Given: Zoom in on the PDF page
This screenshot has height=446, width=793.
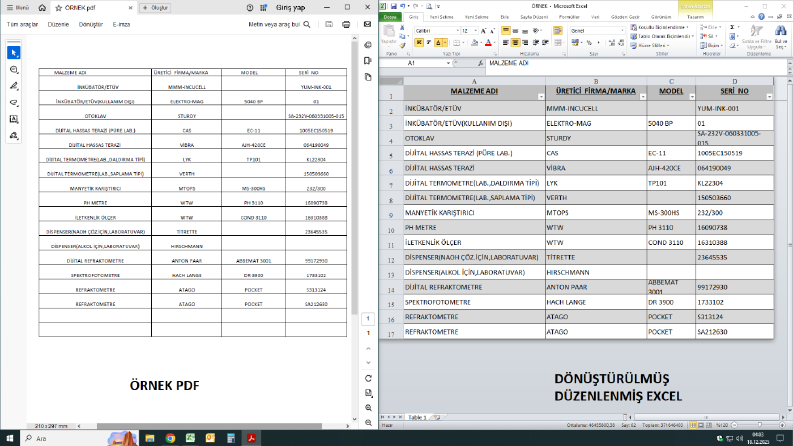Looking at the screenshot, I should 368,408.
